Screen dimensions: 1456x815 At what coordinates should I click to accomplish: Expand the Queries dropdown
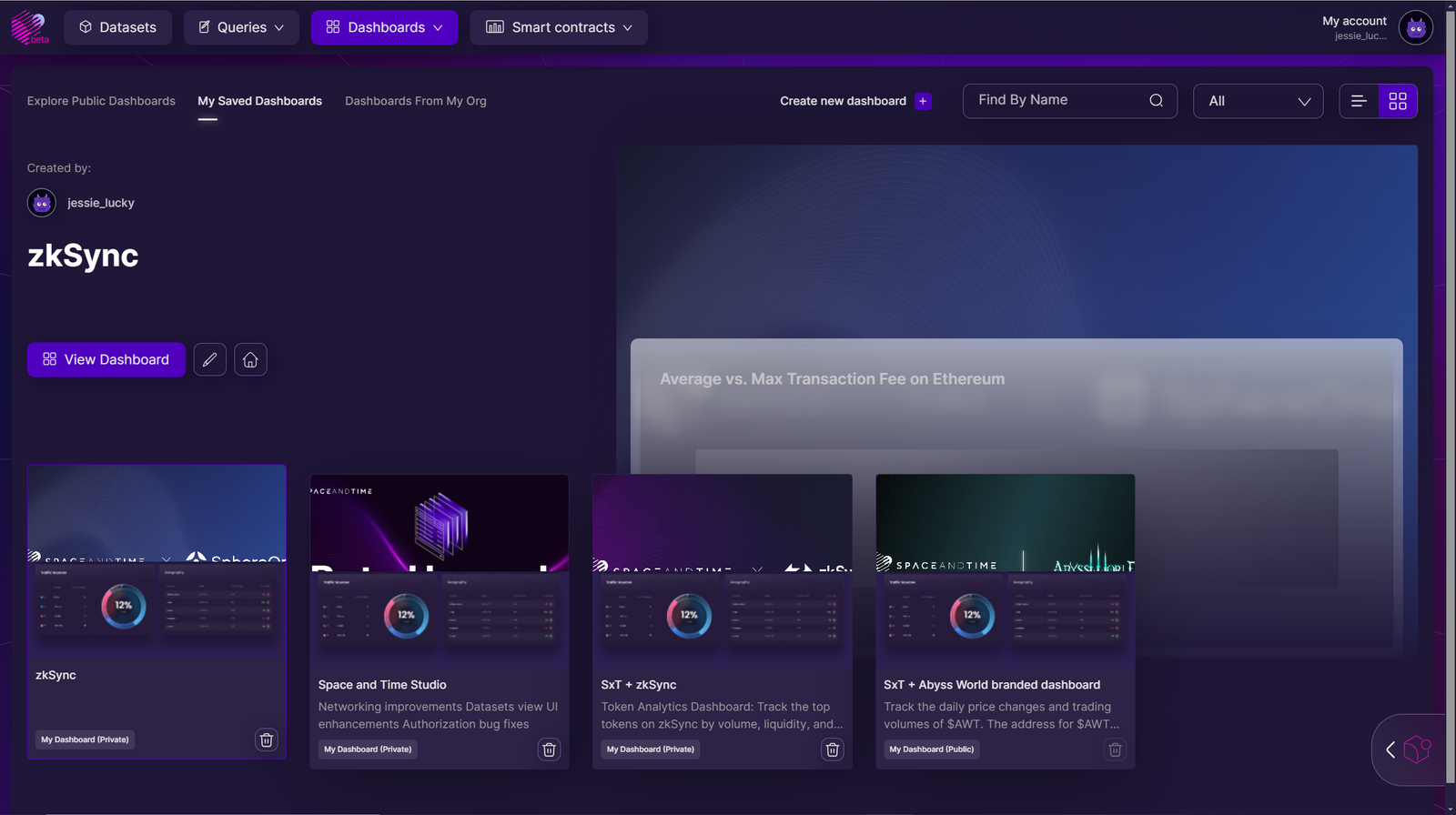(x=241, y=27)
